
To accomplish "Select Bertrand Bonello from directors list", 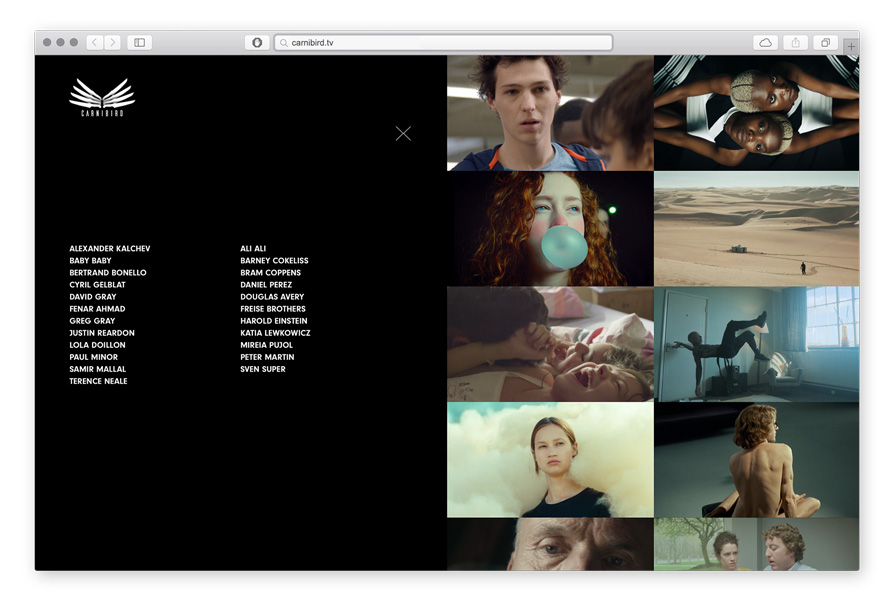I will pos(108,273).
